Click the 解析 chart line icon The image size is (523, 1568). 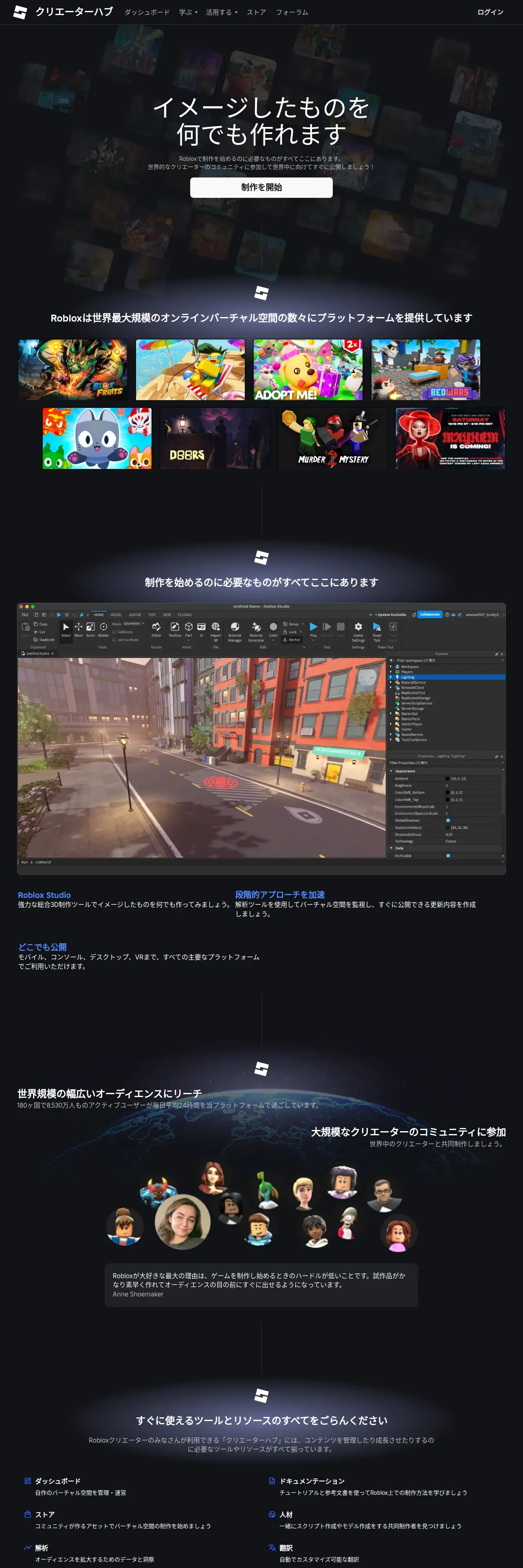pyautogui.click(x=27, y=1547)
